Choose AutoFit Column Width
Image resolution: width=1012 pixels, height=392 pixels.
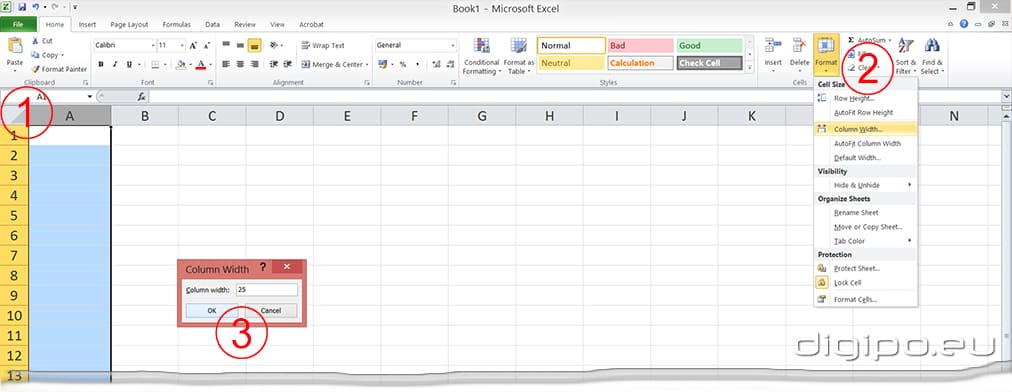tap(865, 143)
